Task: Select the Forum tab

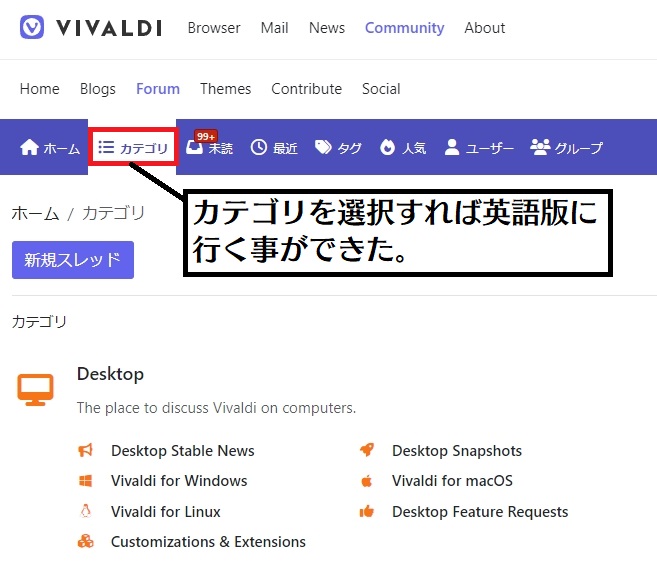Action: pyautogui.click(x=158, y=89)
